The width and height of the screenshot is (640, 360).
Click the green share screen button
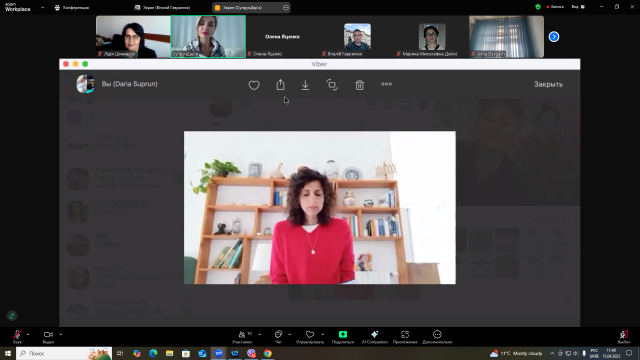(343, 337)
